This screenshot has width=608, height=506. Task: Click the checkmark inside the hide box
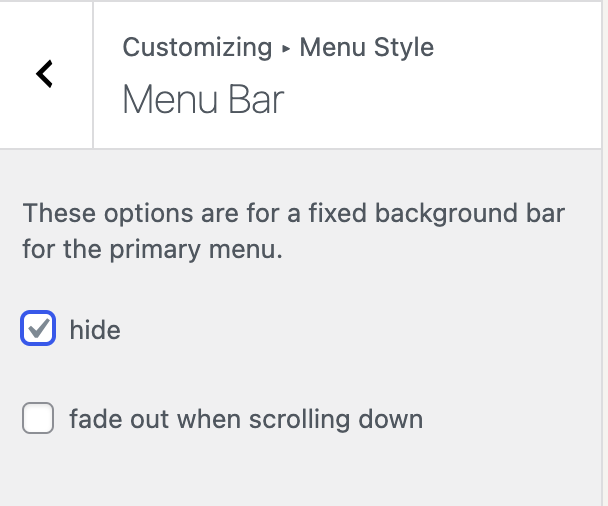point(38,327)
